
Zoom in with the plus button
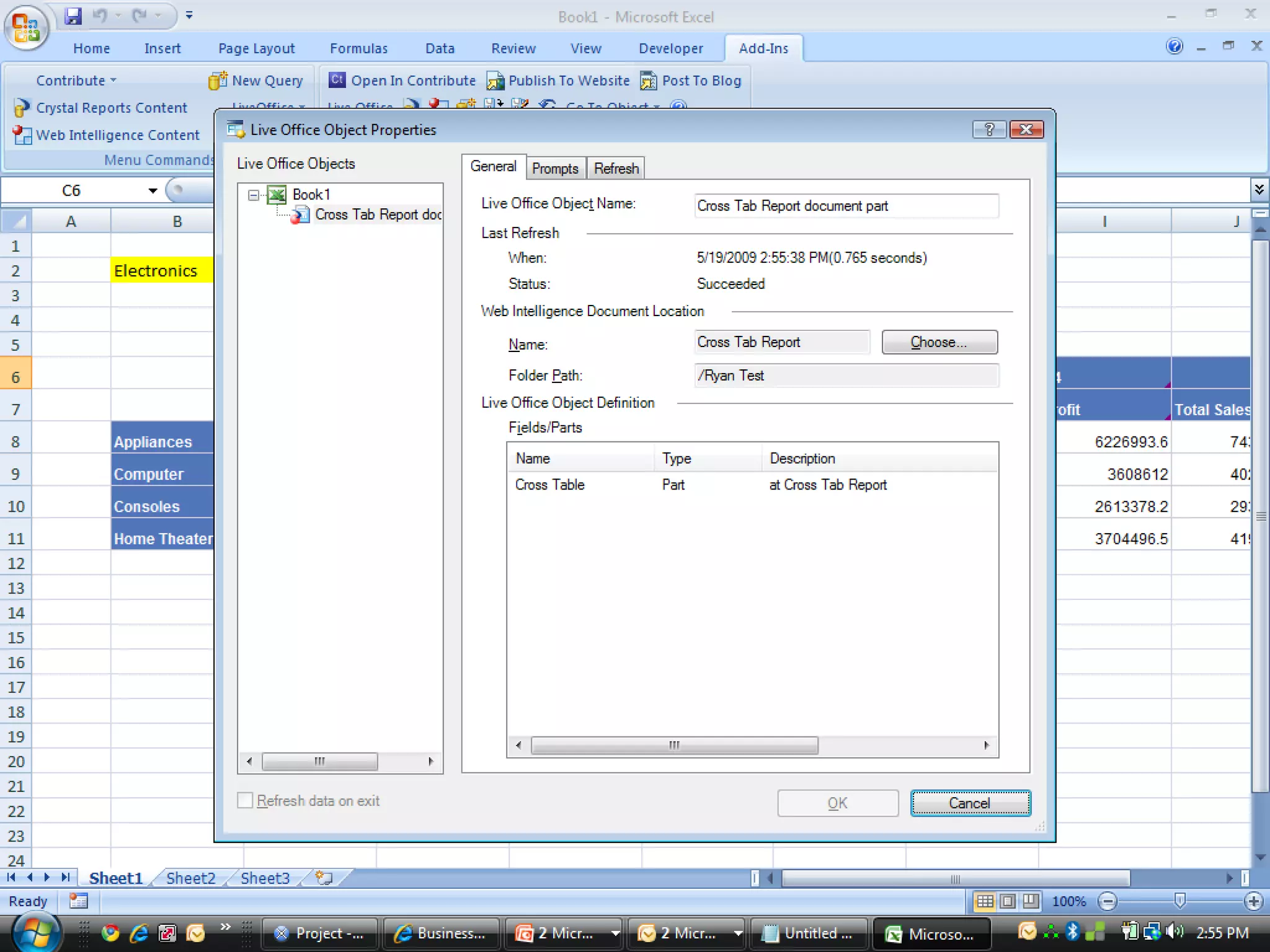(1253, 901)
